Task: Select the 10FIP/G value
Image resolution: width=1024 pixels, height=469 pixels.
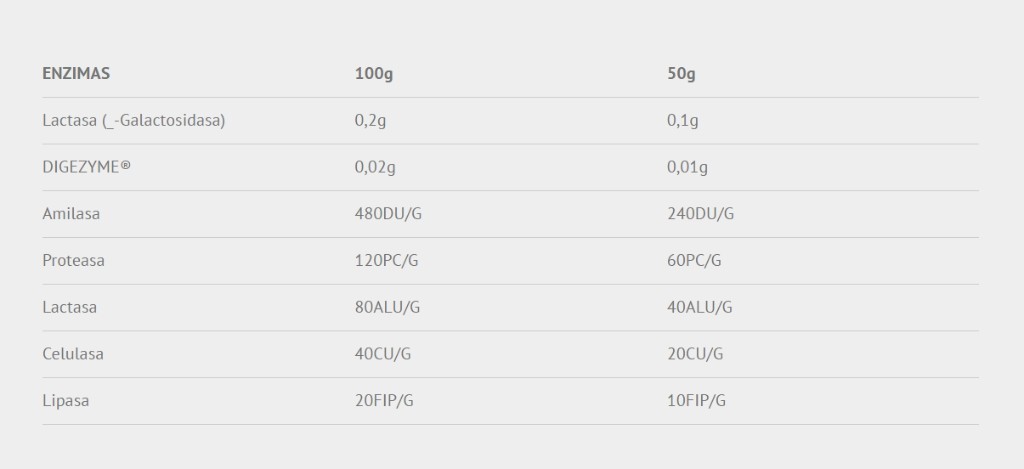Action: [696, 401]
